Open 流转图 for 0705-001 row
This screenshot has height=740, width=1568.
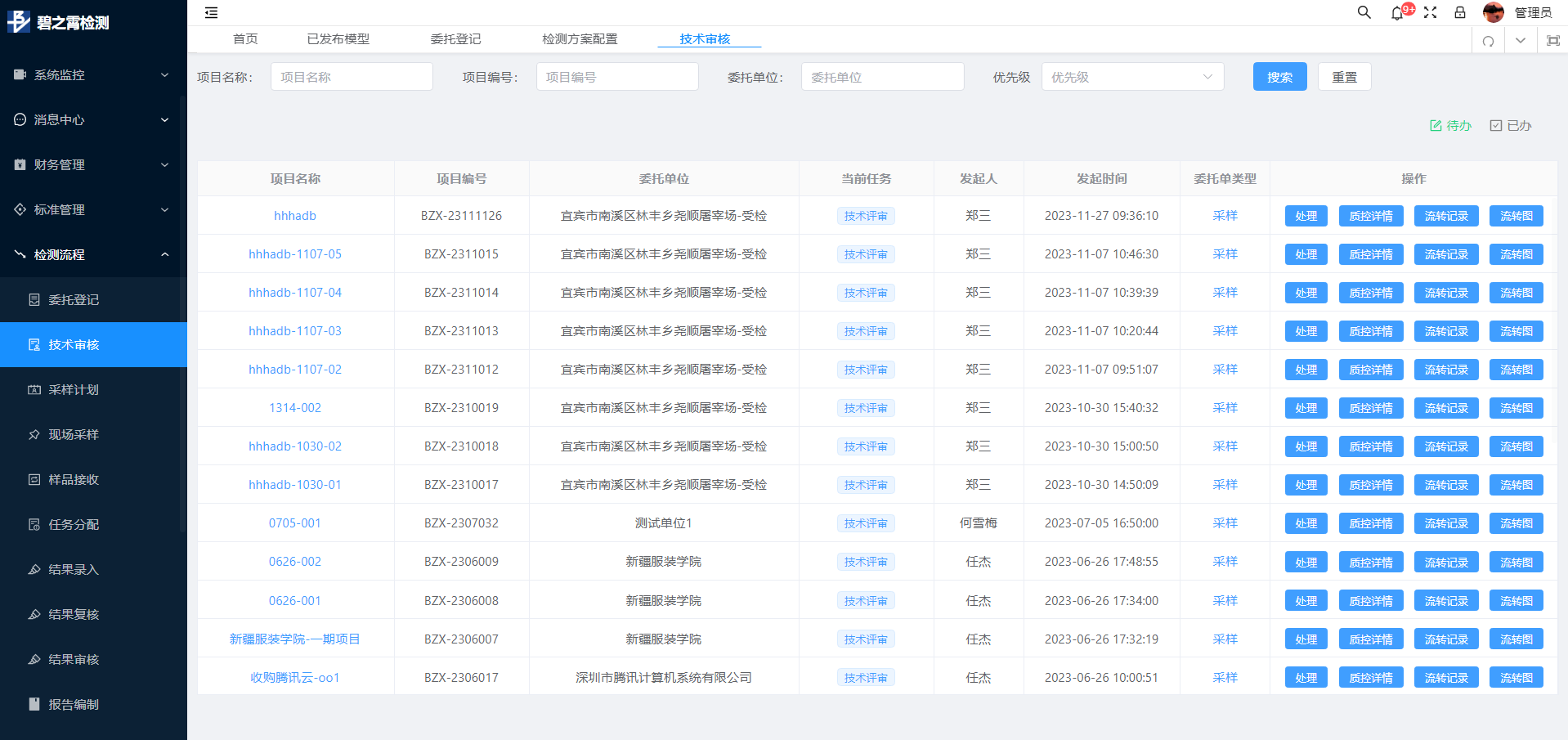point(1516,523)
